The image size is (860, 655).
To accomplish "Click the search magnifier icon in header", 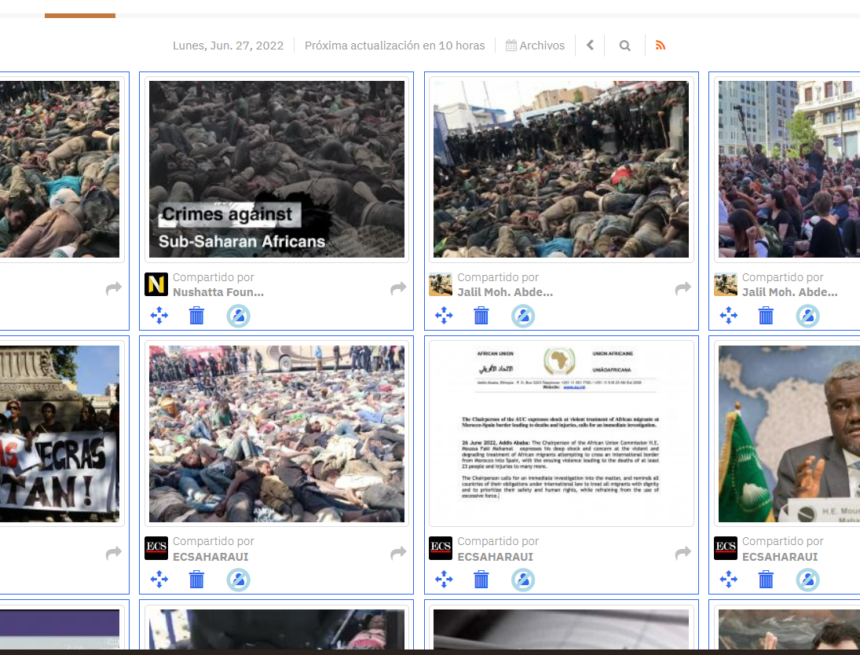I will point(625,45).
